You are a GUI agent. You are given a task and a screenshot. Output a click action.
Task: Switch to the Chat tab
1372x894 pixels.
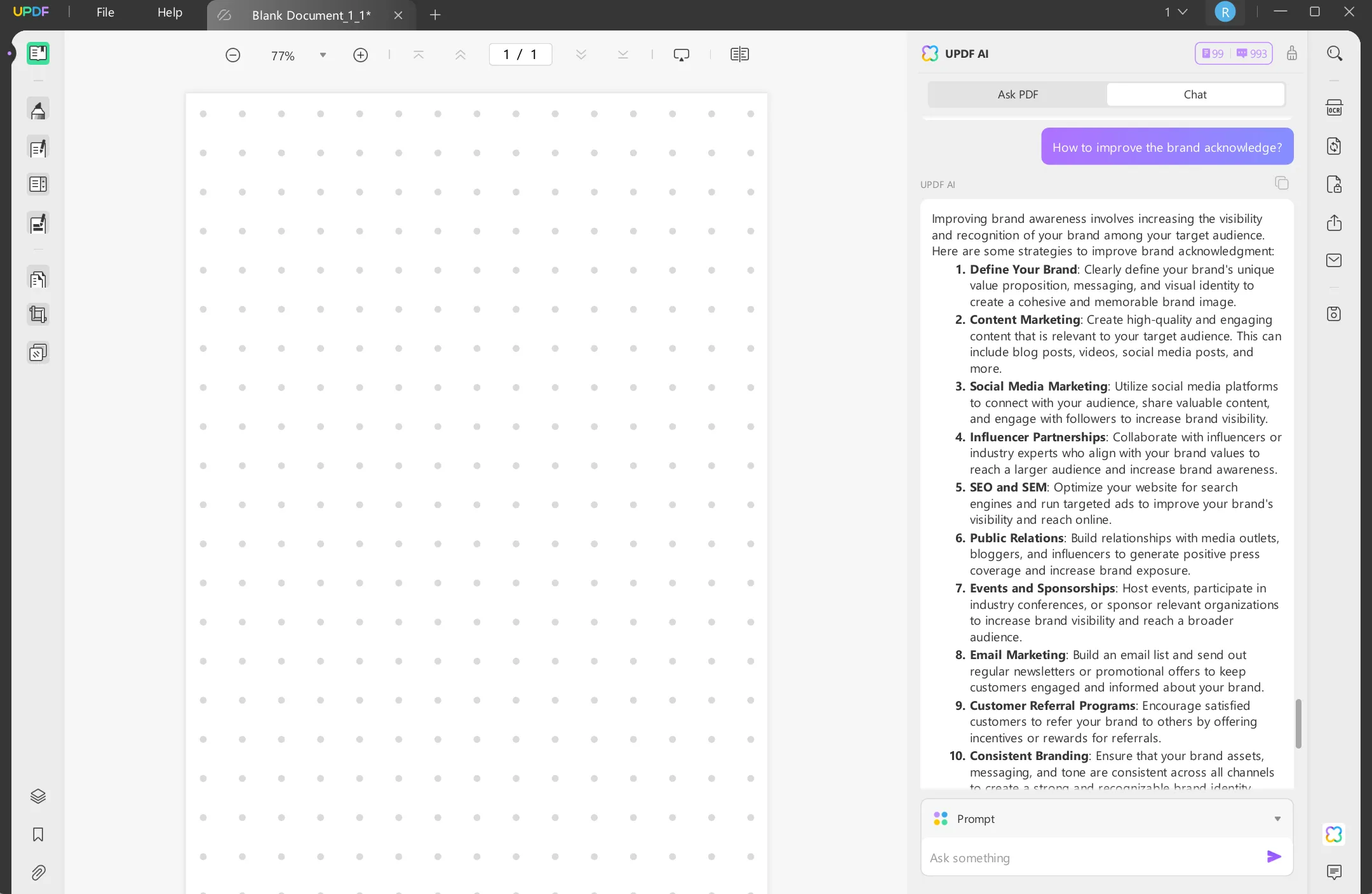click(1196, 94)
